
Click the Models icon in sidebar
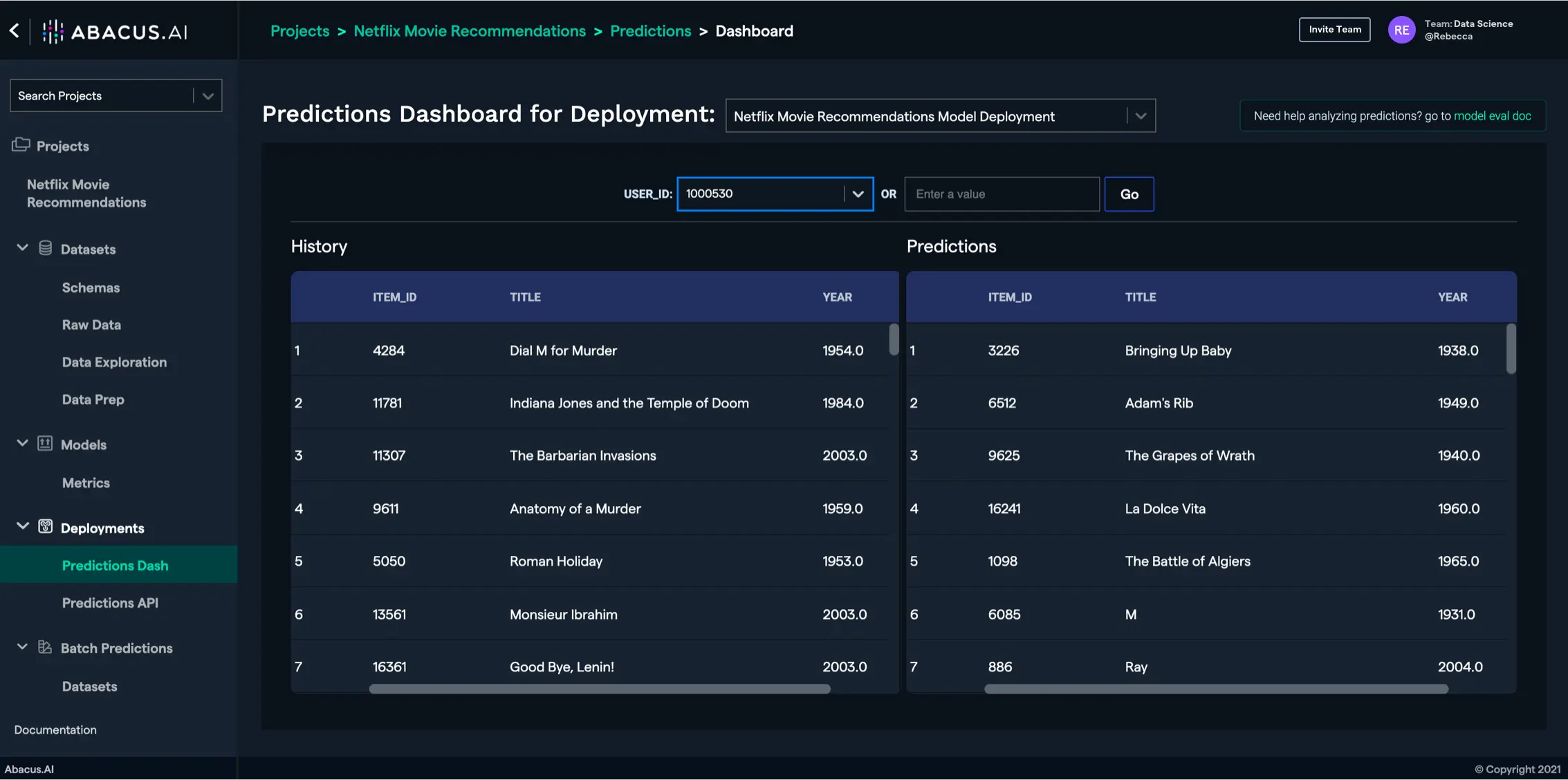[x=45, y=444]
